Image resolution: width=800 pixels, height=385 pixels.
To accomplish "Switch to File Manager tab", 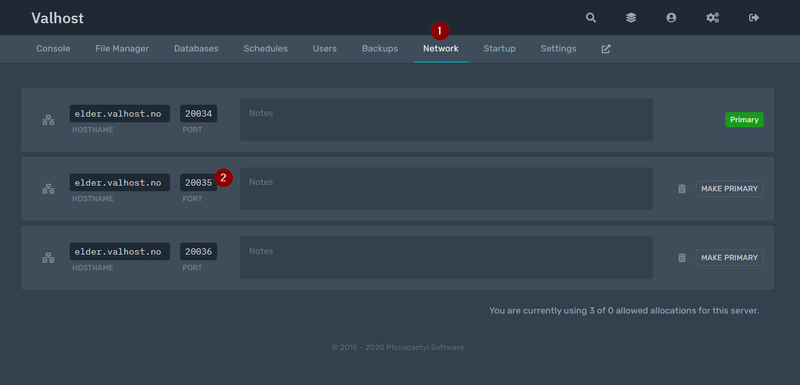I will 122,49.
